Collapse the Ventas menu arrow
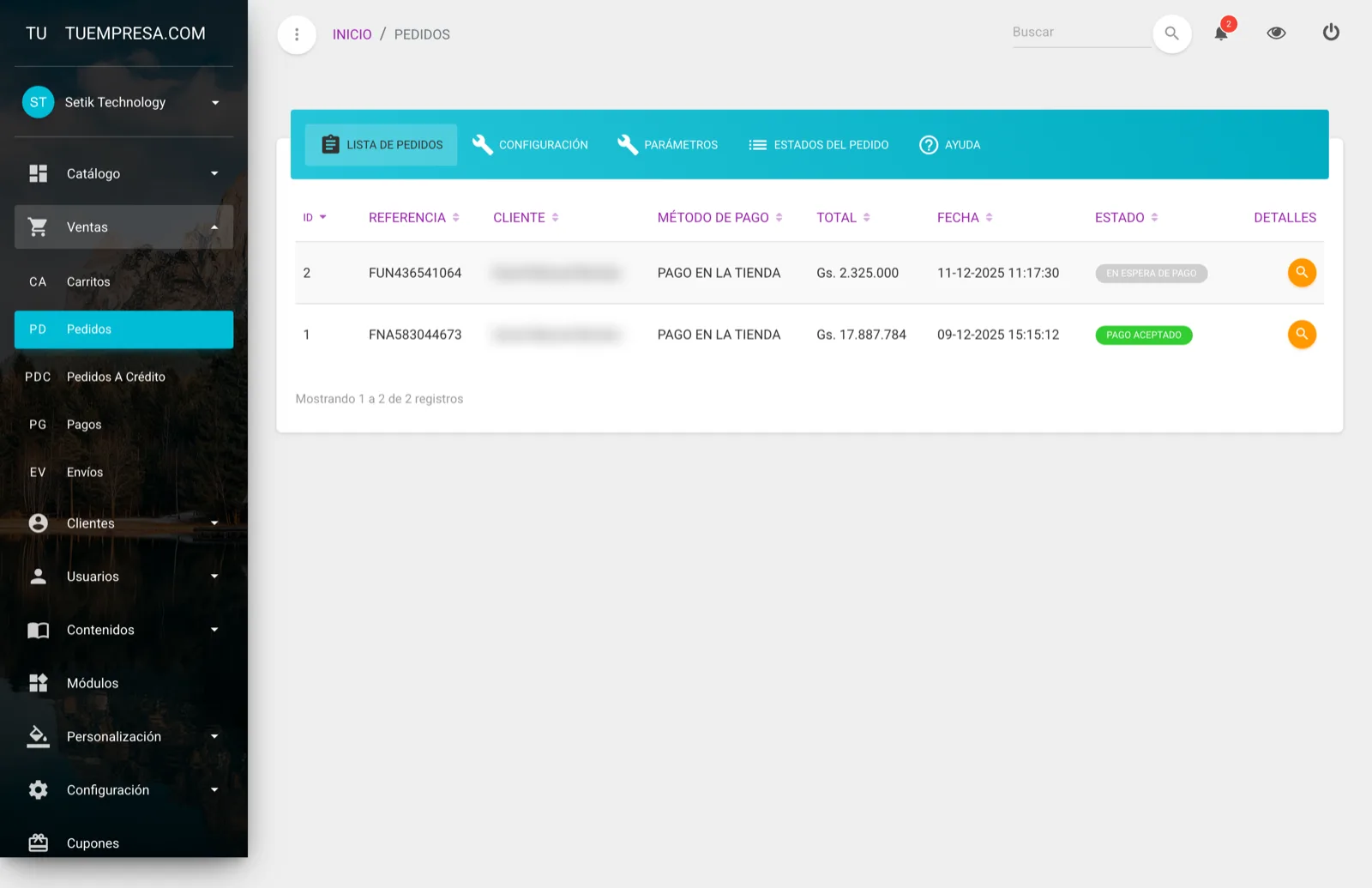Screen dimensions: 1372x888 tap(214, 227)
